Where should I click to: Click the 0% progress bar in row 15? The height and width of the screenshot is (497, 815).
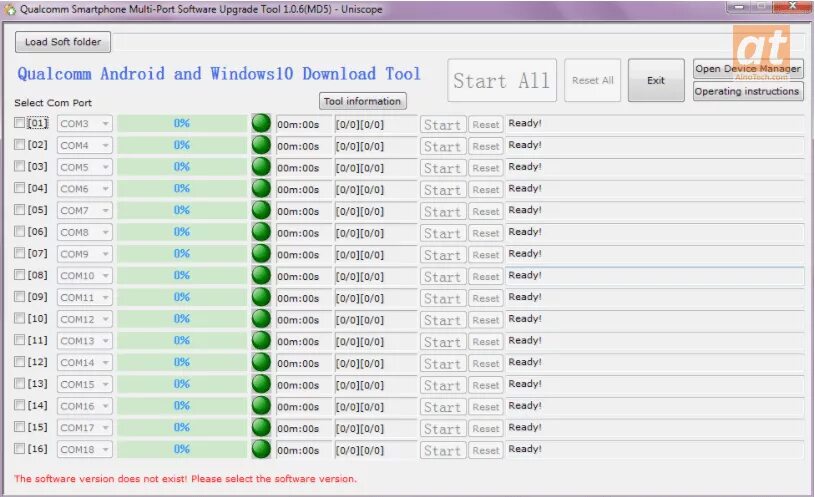[x=182, y=427]
